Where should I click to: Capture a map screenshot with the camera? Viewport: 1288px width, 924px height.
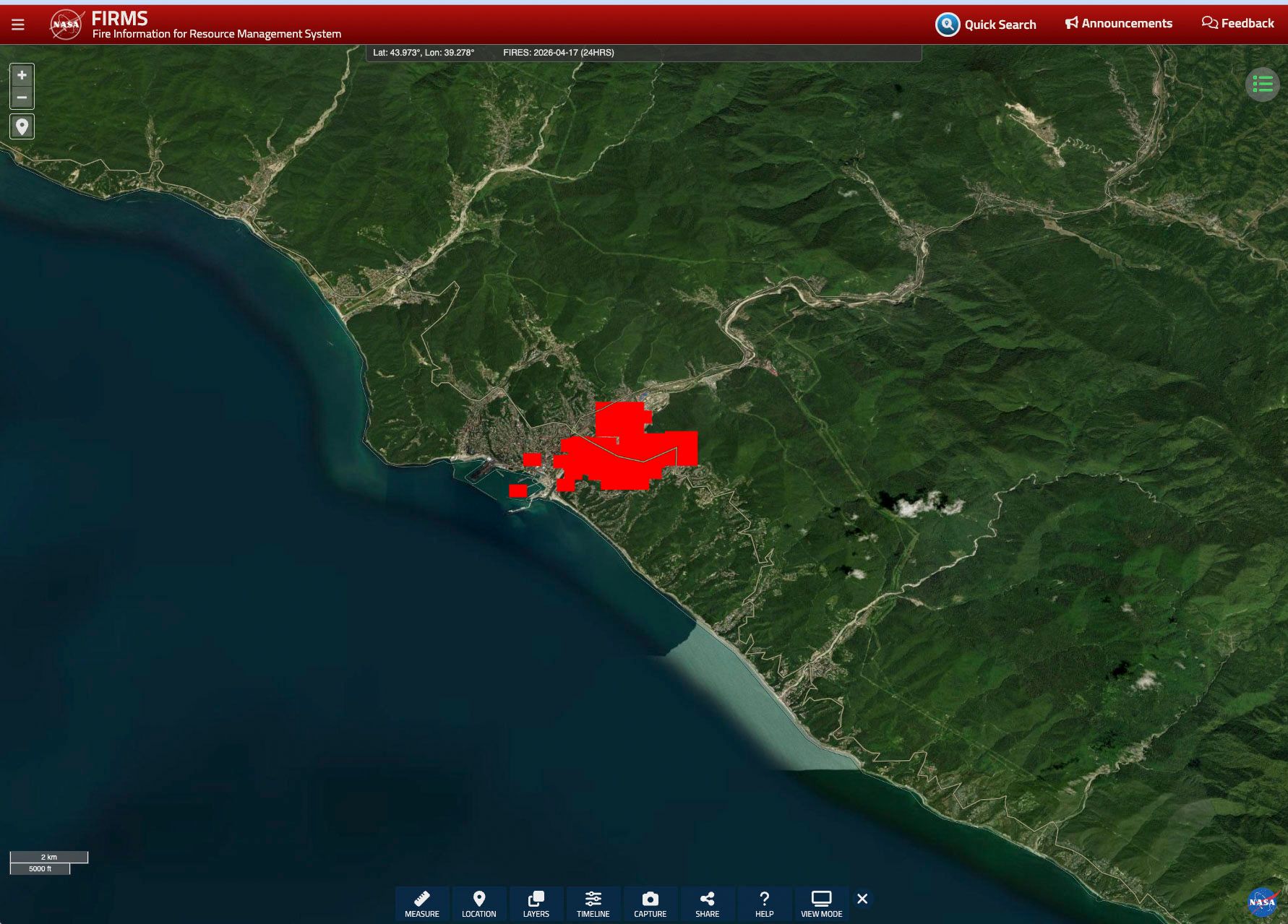[651, 904]
